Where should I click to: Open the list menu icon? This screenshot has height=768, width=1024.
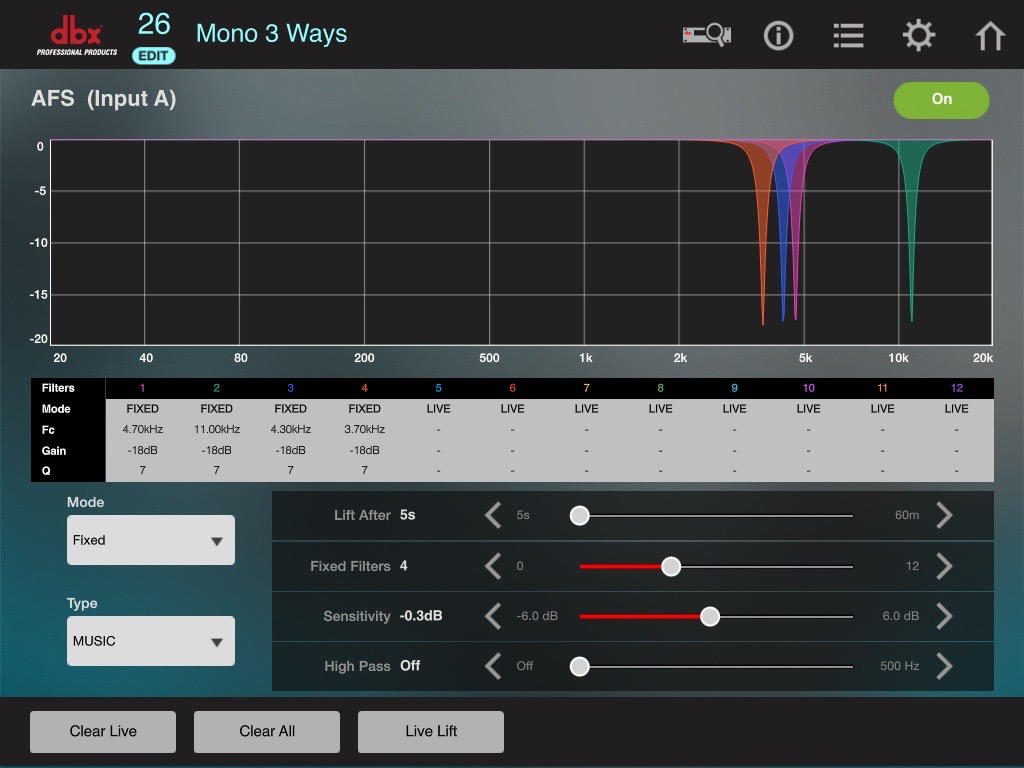click(x=848, y=36)
